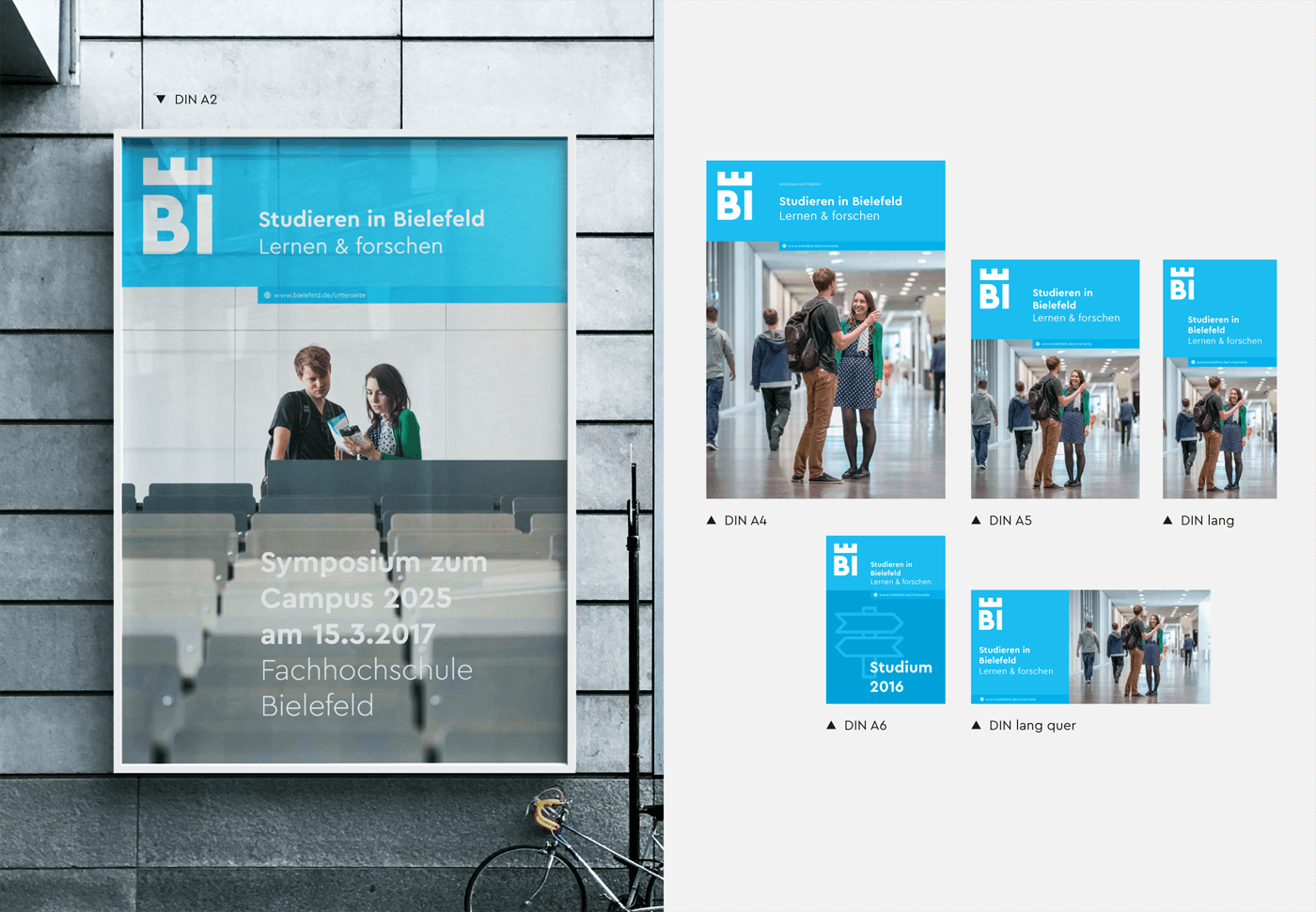Click the "Studieren in Bielefeld" headline on the A2 poster
The height and width of the screenshot is (912, 1316).
(371, 219)
